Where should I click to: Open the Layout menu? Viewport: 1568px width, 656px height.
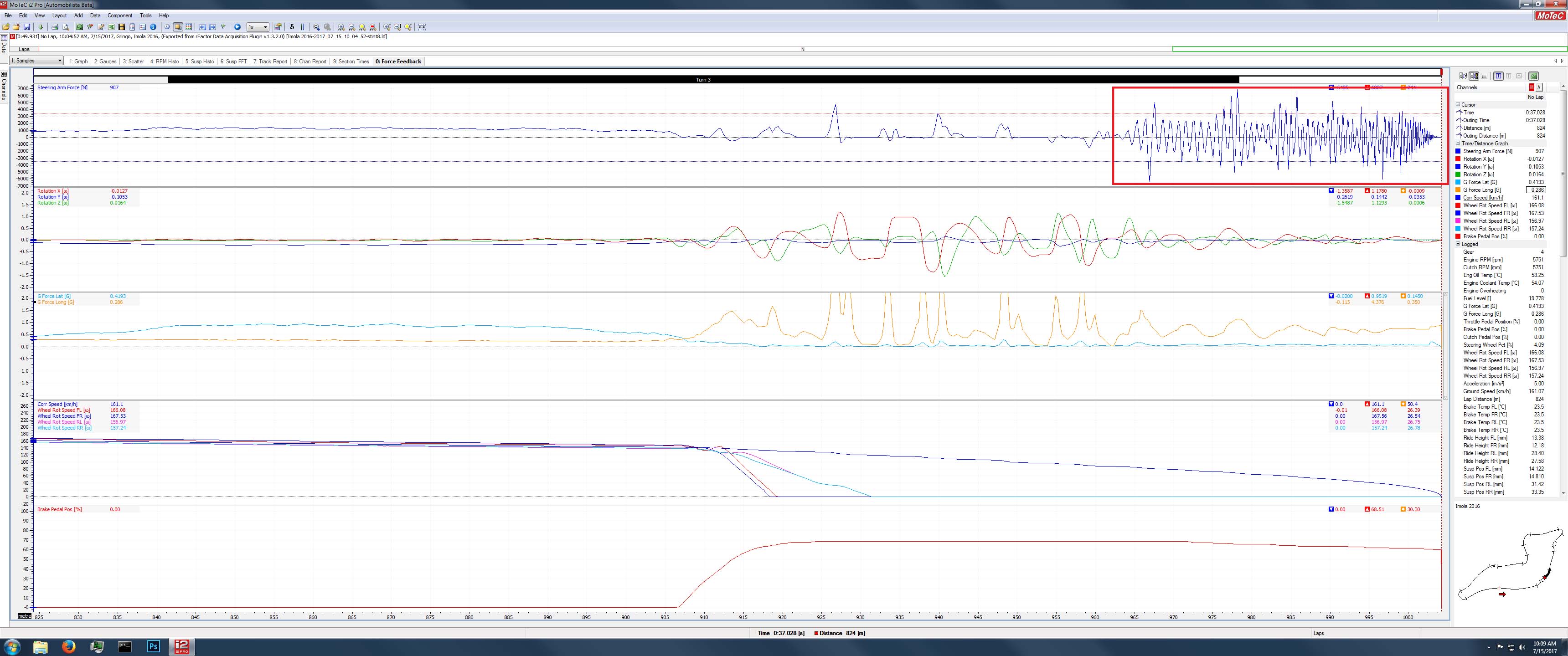(59, 15)
